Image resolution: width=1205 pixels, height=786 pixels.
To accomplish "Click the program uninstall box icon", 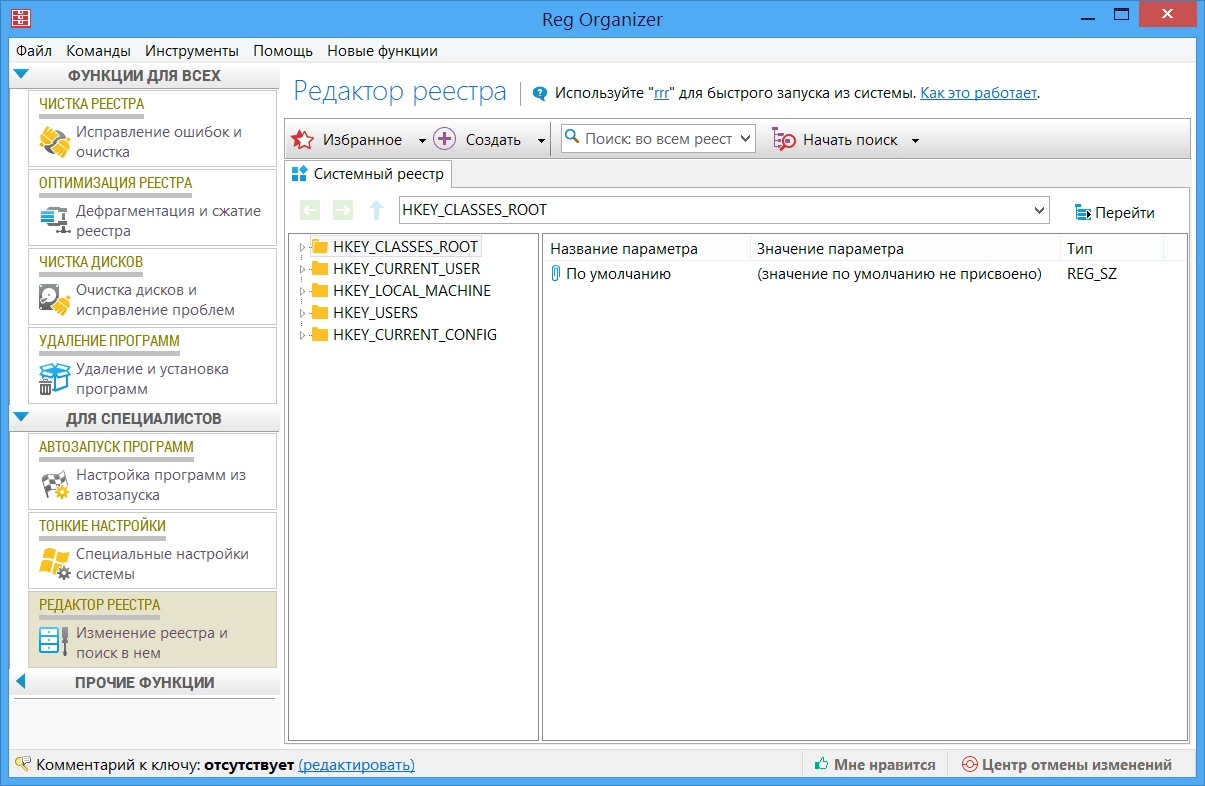I will tap(54, 379).
